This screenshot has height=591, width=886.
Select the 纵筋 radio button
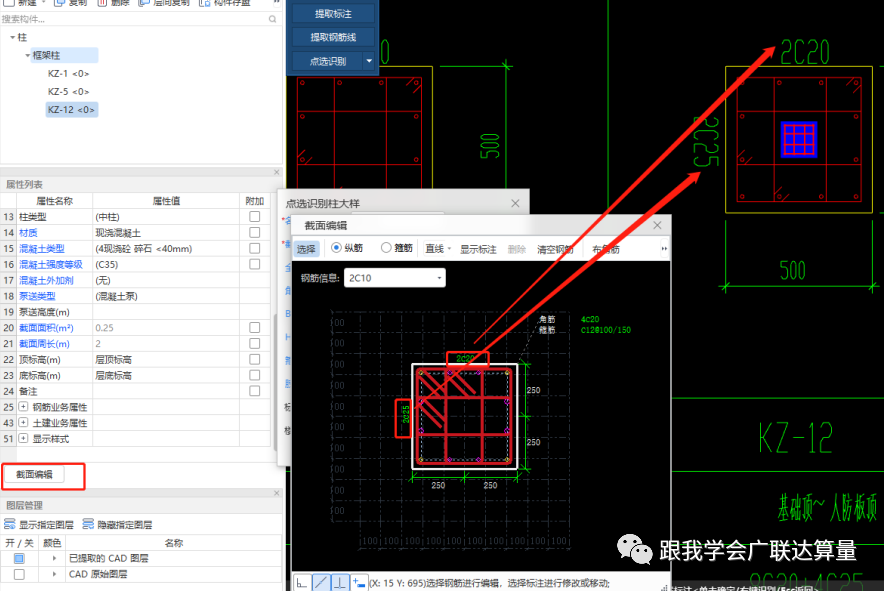click(x=336, y=247)
